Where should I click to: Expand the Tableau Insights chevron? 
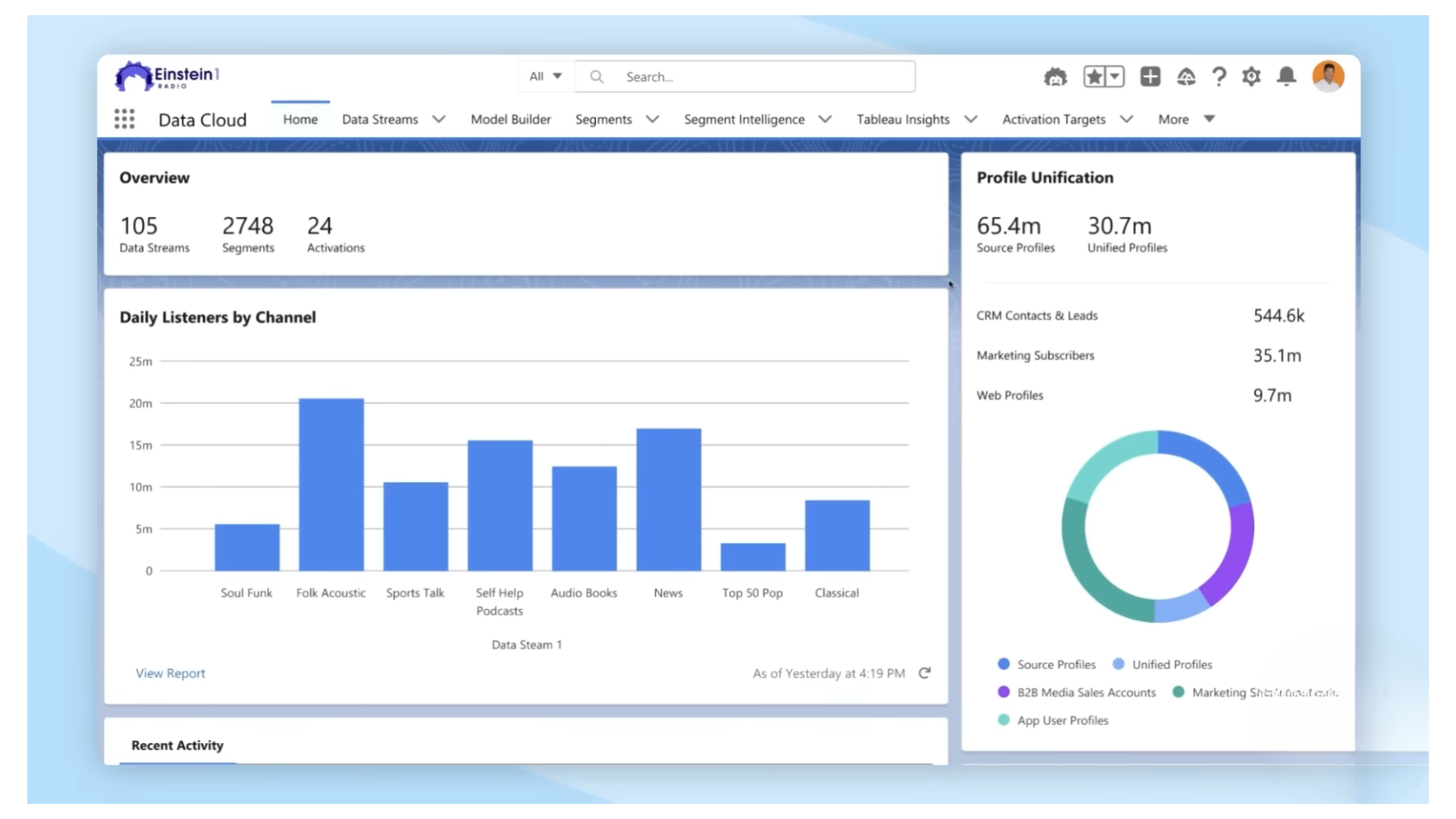(x=971, y=119)
